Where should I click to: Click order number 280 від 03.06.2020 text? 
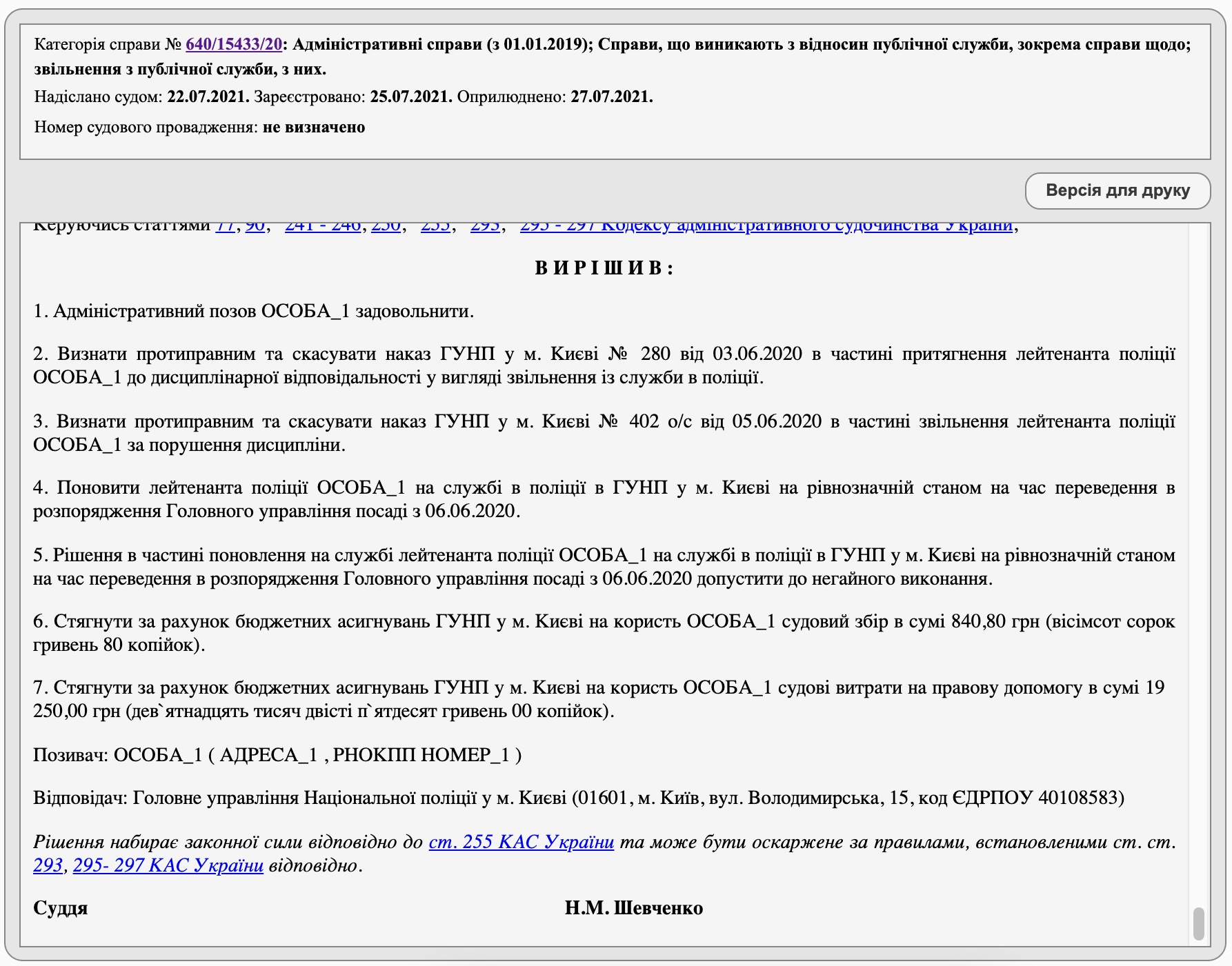pyautogui.click(x=722, y=354)
